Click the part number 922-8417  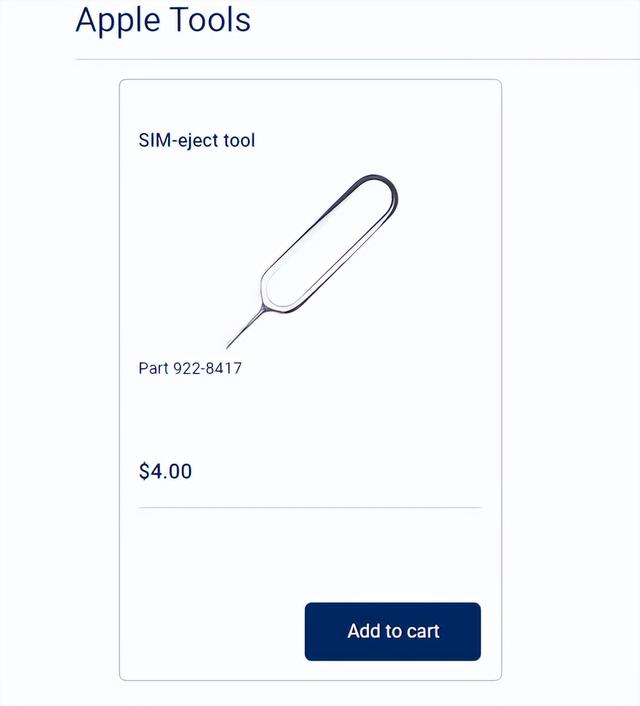[208, 368]
